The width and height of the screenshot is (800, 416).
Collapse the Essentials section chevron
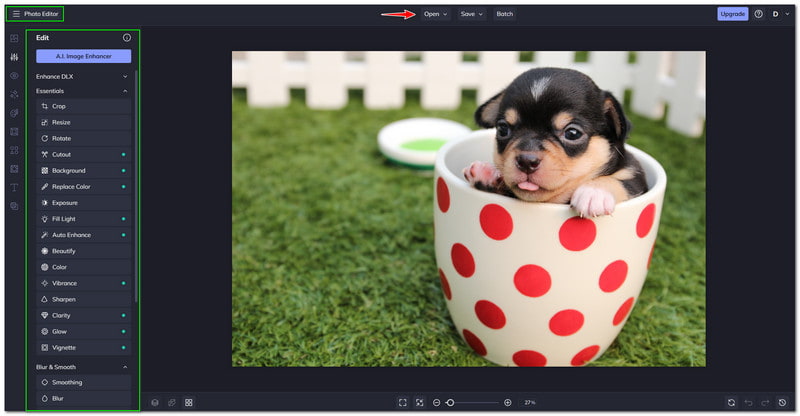point(125,91)
